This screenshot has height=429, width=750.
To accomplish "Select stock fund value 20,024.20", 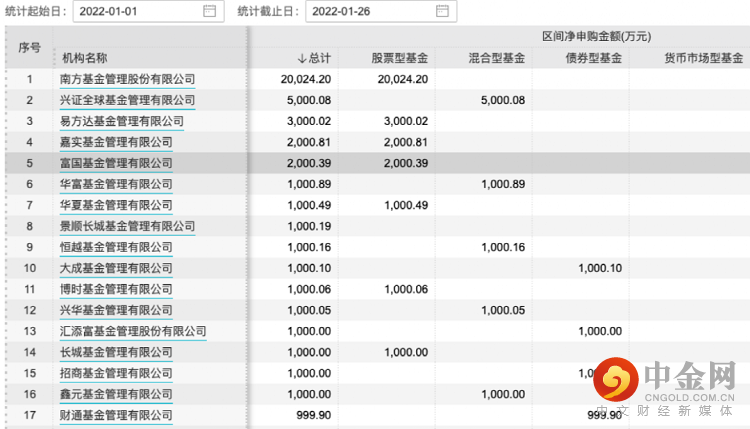I will pyautogui.click(x=403, y=79).
